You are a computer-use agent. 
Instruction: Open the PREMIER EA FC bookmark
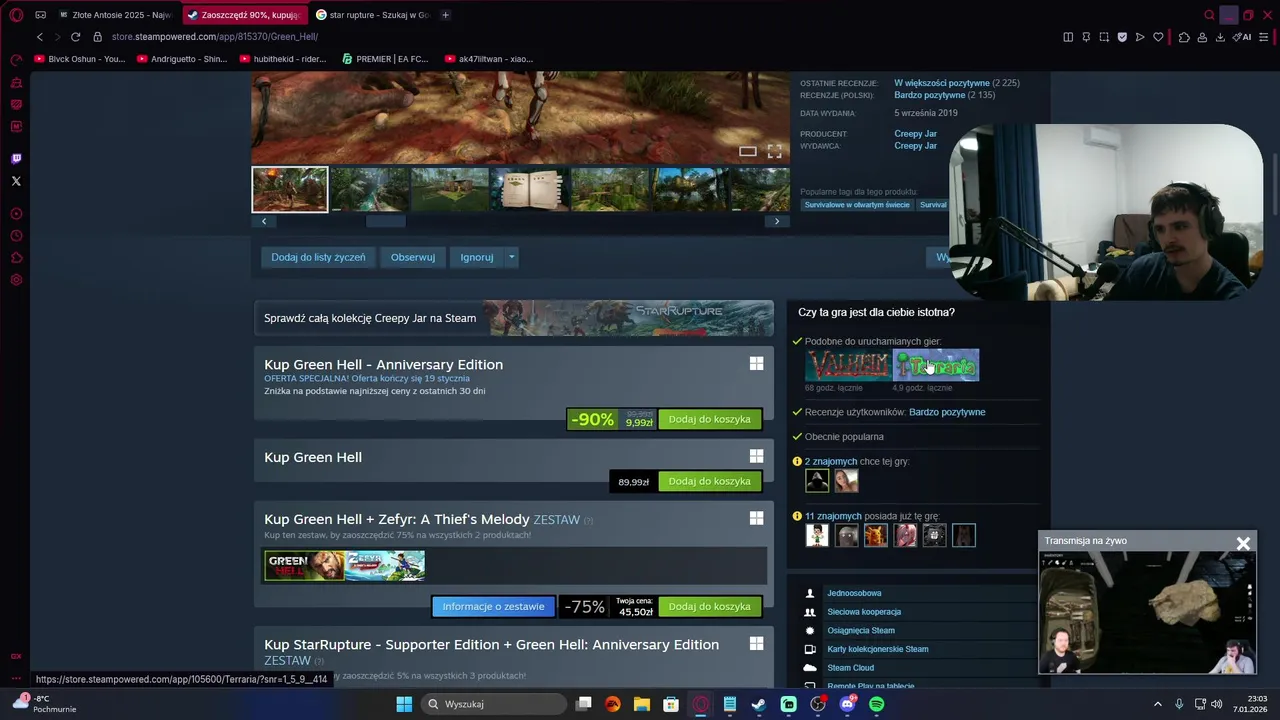[385, 59]
